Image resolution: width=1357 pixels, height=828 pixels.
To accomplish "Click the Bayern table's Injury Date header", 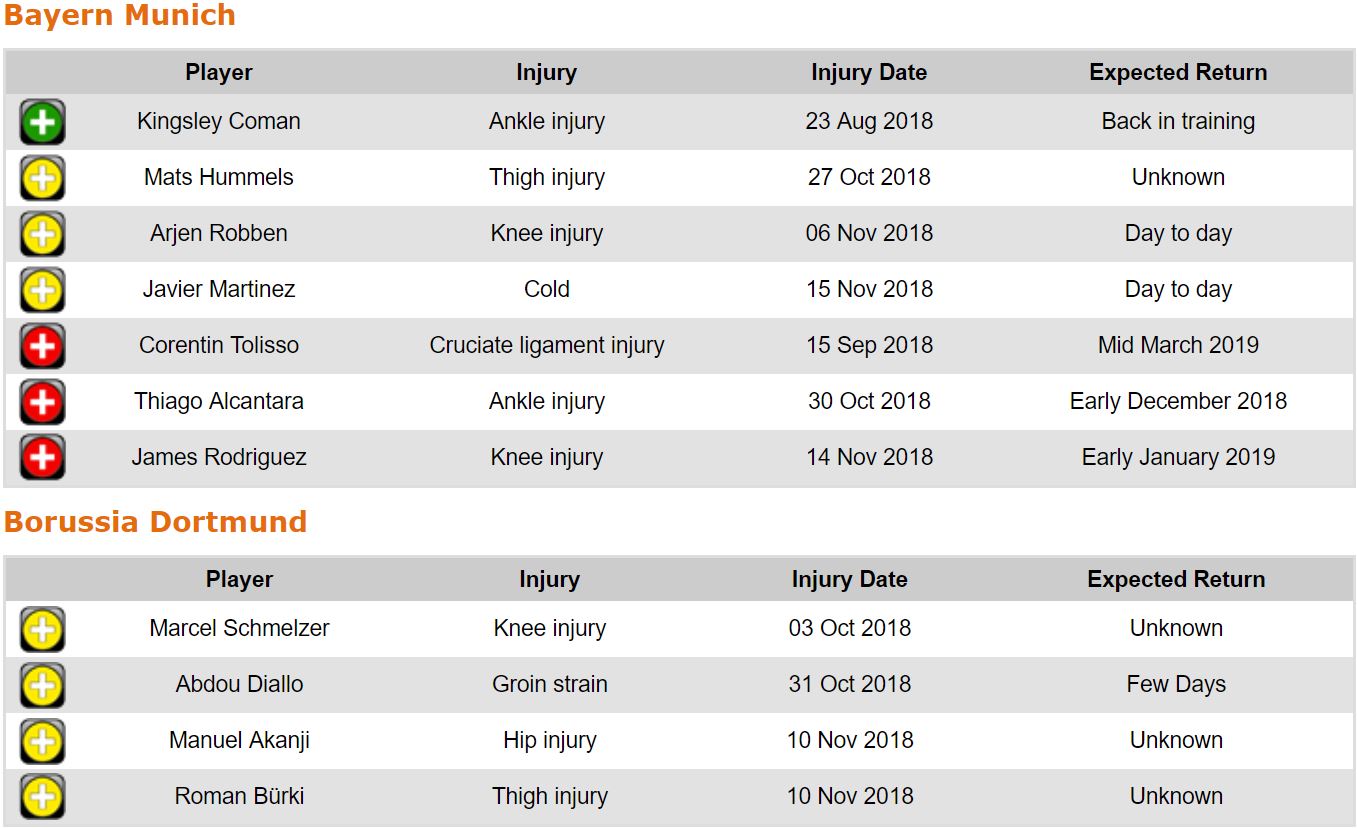I will point(868,72).
